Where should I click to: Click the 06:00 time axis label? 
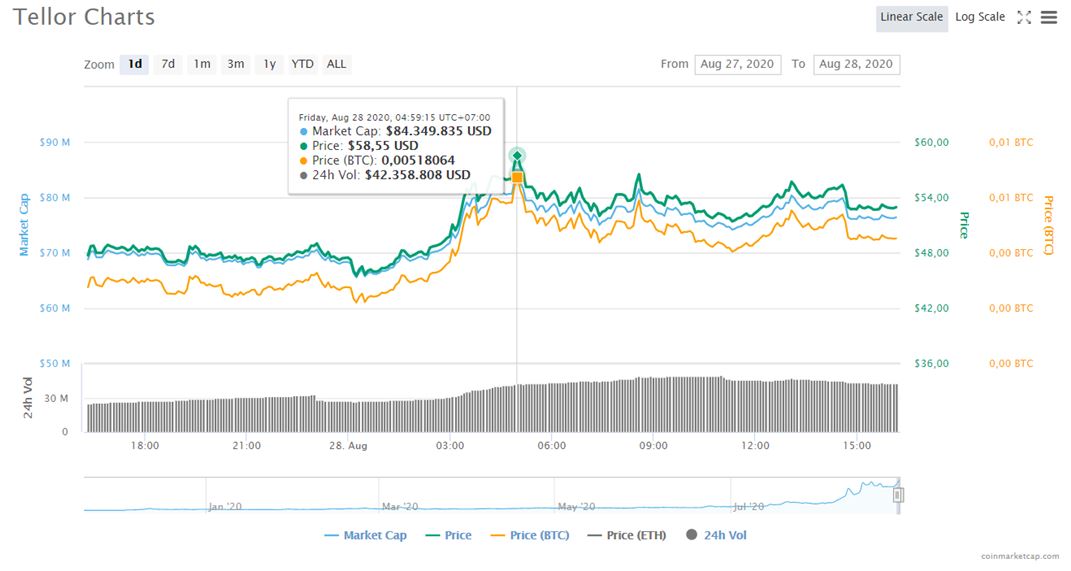tap(551, 445)
